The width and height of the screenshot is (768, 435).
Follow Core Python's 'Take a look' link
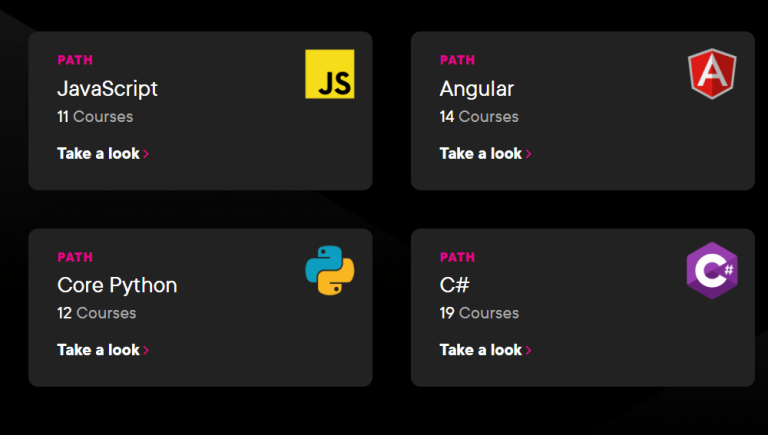coord(98,350)
